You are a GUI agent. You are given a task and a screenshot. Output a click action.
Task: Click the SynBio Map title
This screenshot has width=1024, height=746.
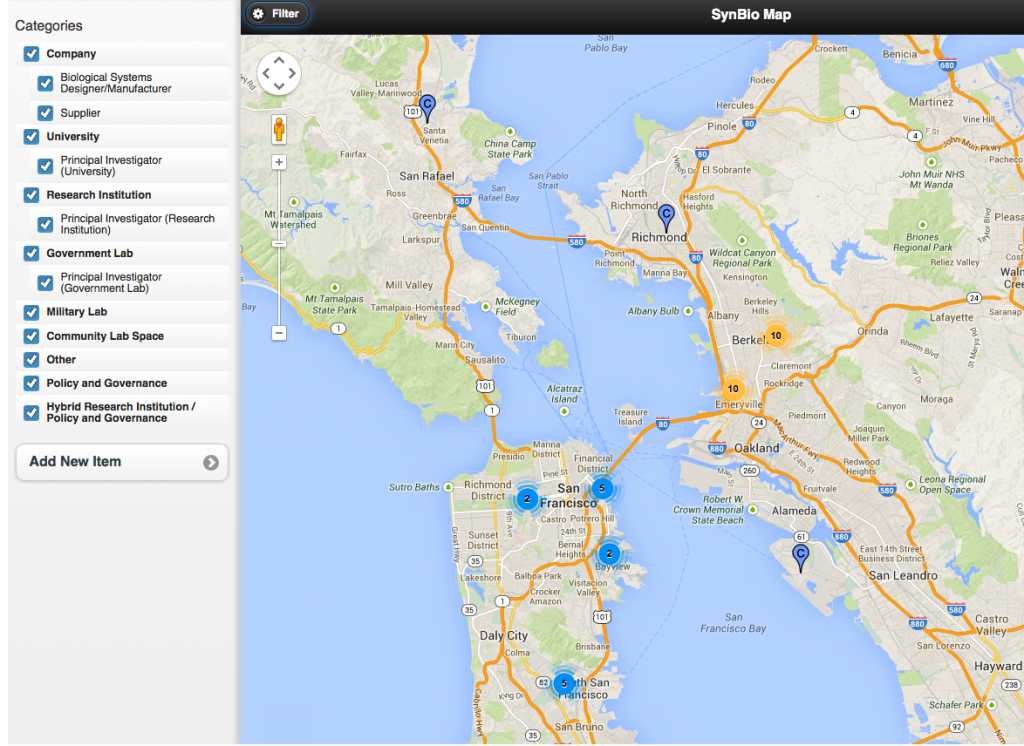pyautogui.click(x=750, y=14)
